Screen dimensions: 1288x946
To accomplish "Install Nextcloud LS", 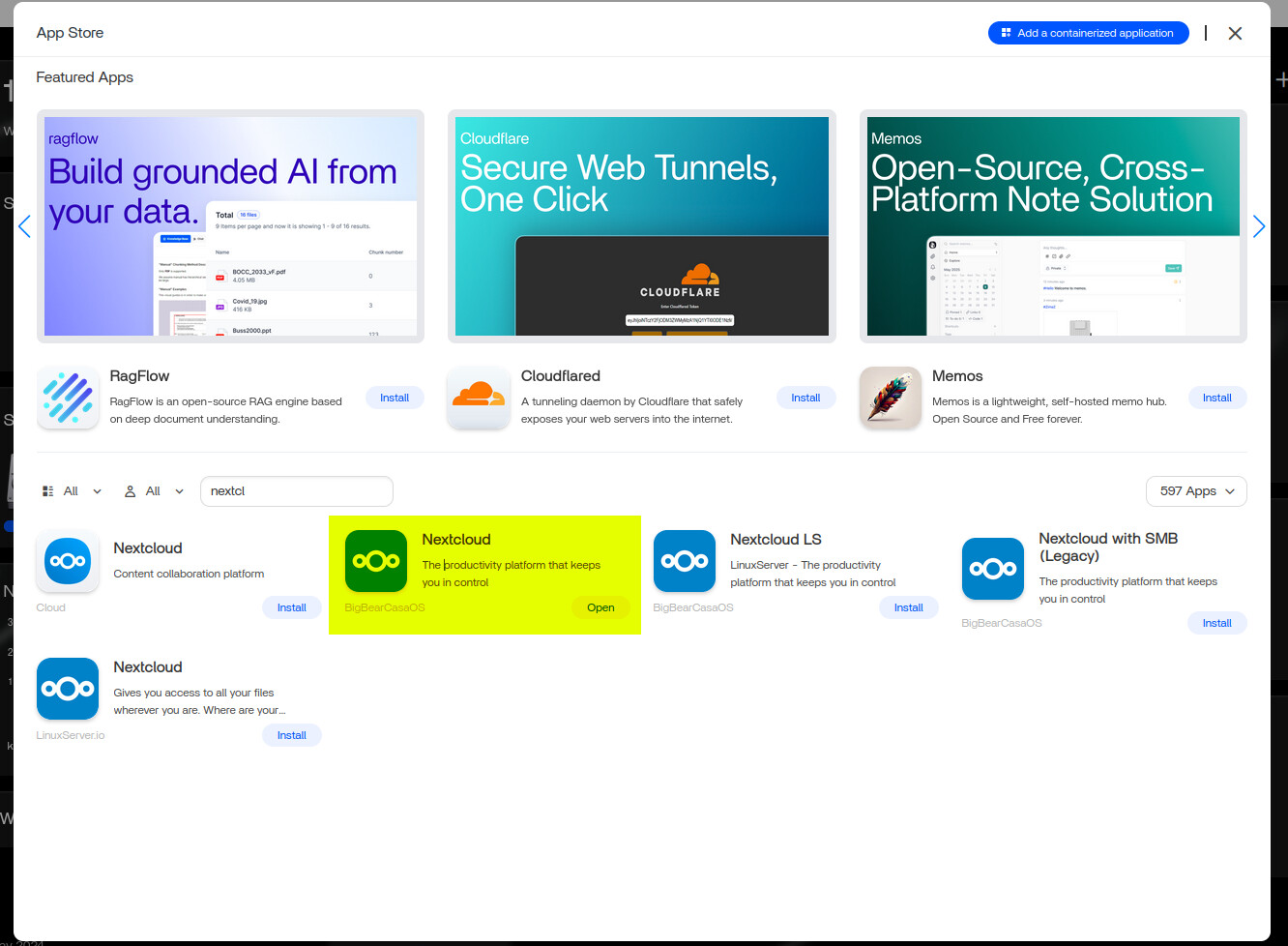I will click(x=908, y=607).
